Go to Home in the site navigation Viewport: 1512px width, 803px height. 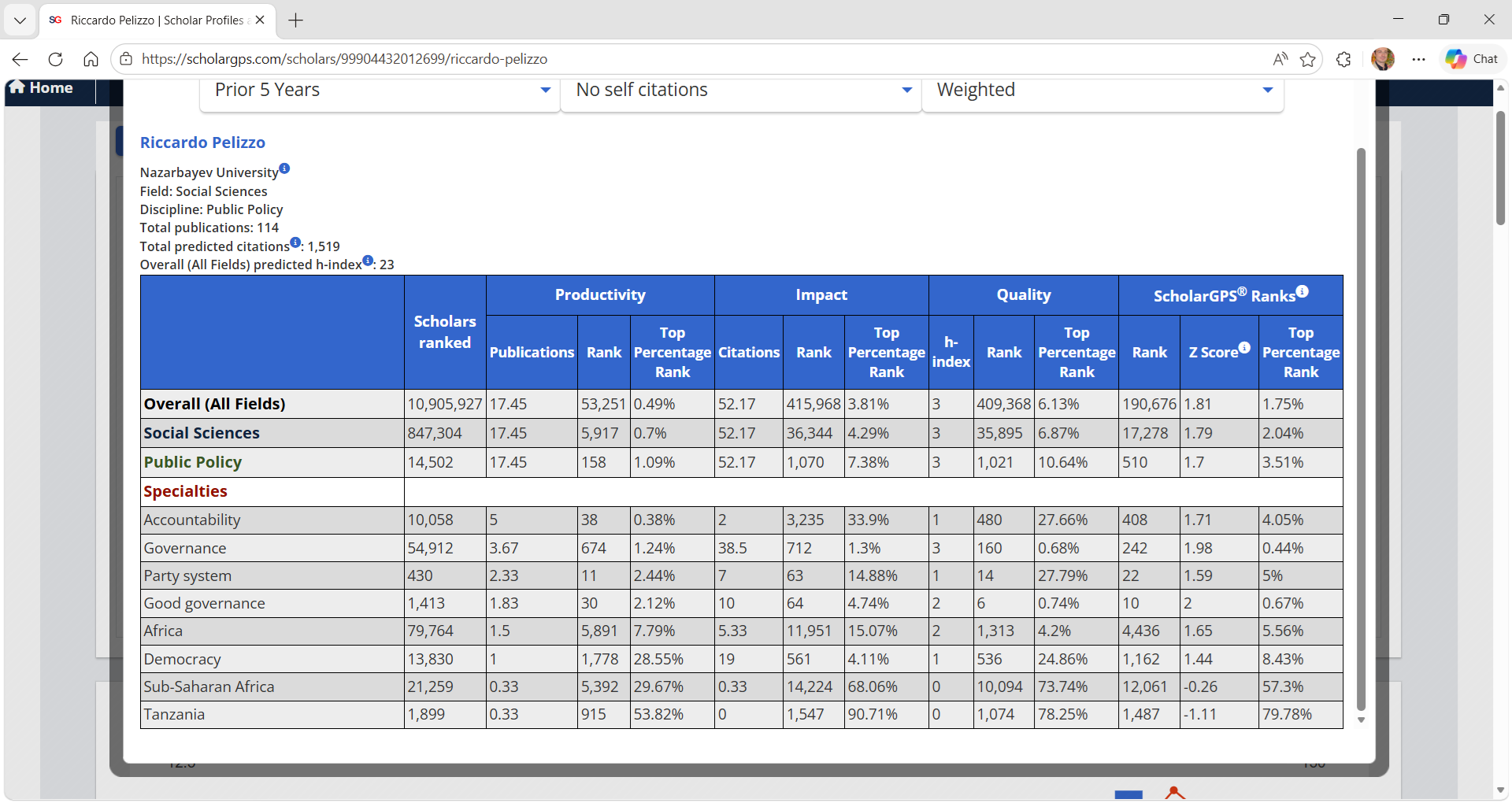pyautogui.click(x=43, y=88)
